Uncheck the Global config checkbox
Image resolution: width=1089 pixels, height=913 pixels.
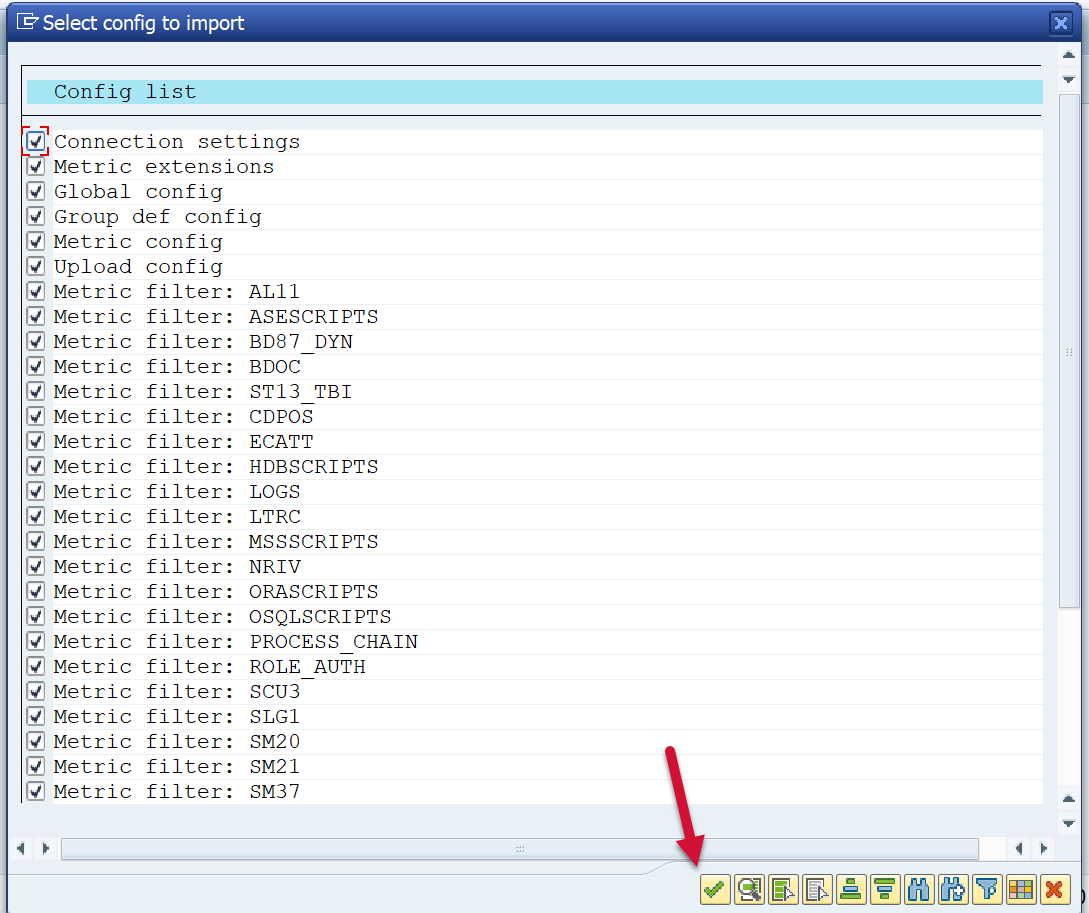[36, 192]
